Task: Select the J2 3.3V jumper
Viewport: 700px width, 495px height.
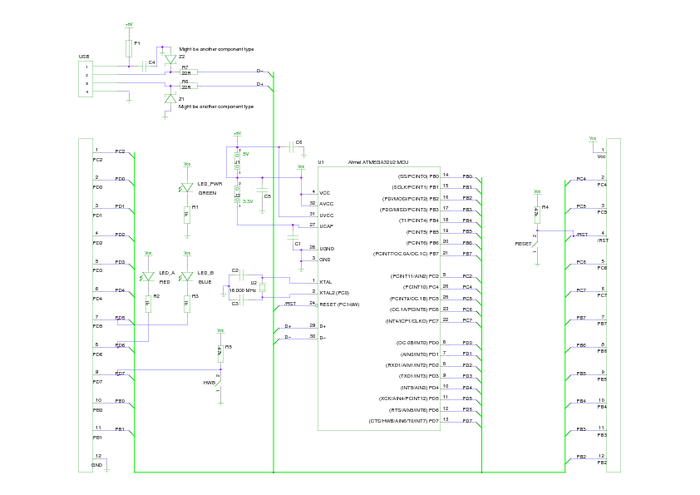Action: point(237,192)
